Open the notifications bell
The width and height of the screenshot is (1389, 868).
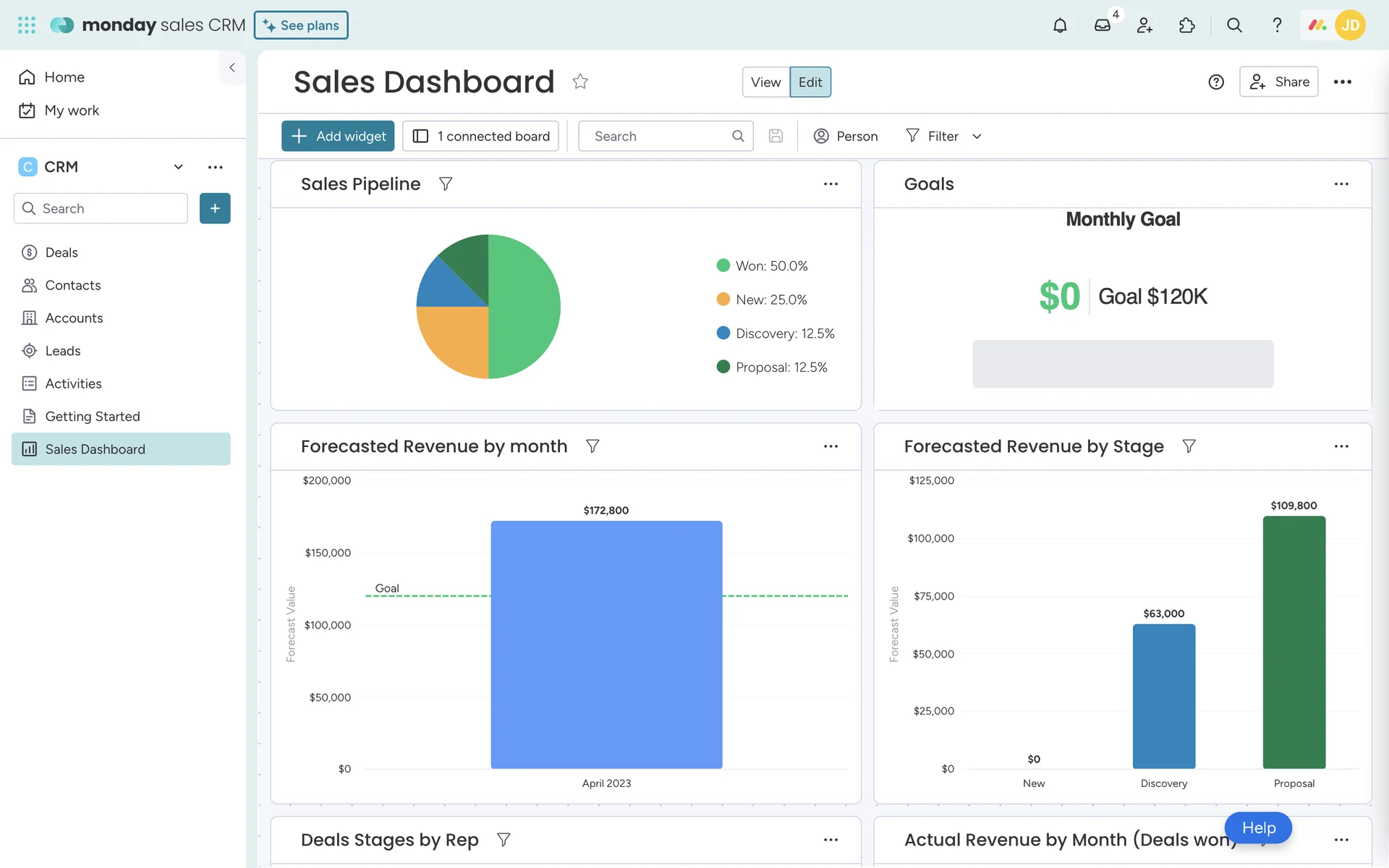[1059, 25]
